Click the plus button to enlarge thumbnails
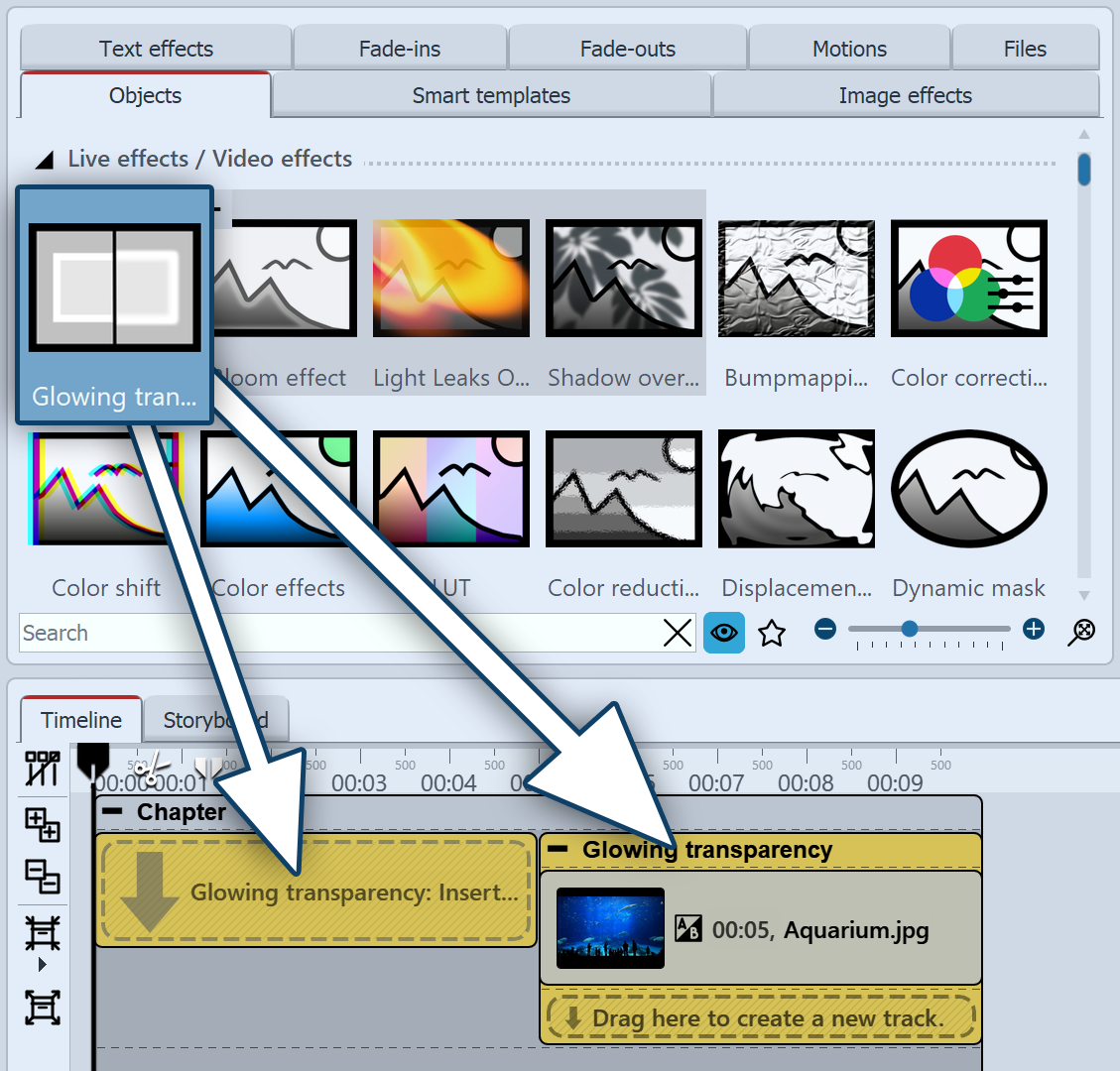The image size is (1120, 1071). coord(1034,629)
